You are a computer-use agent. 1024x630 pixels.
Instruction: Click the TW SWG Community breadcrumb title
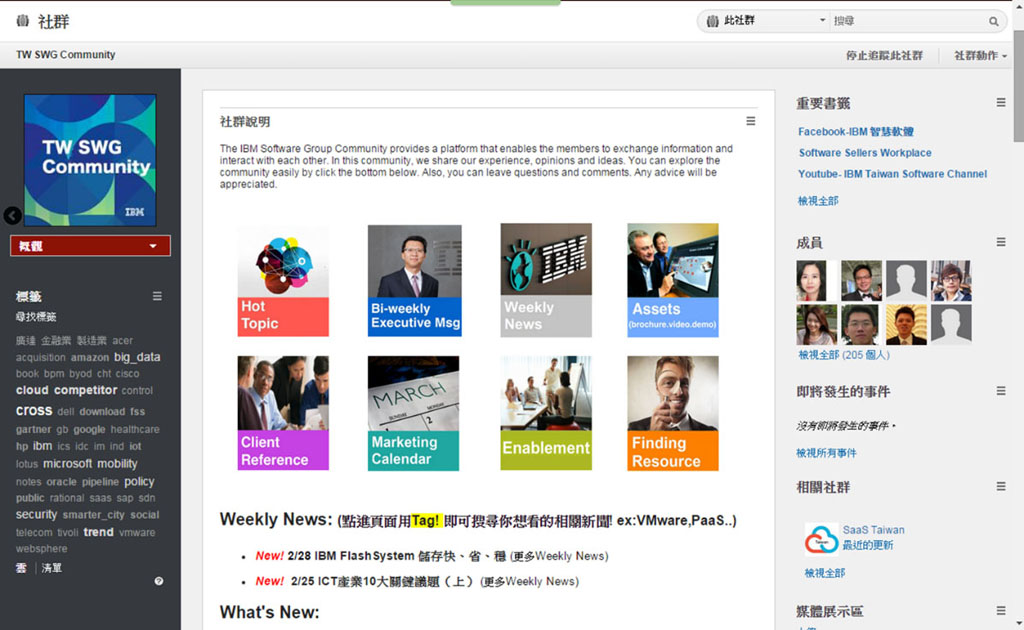click(65, 55)
